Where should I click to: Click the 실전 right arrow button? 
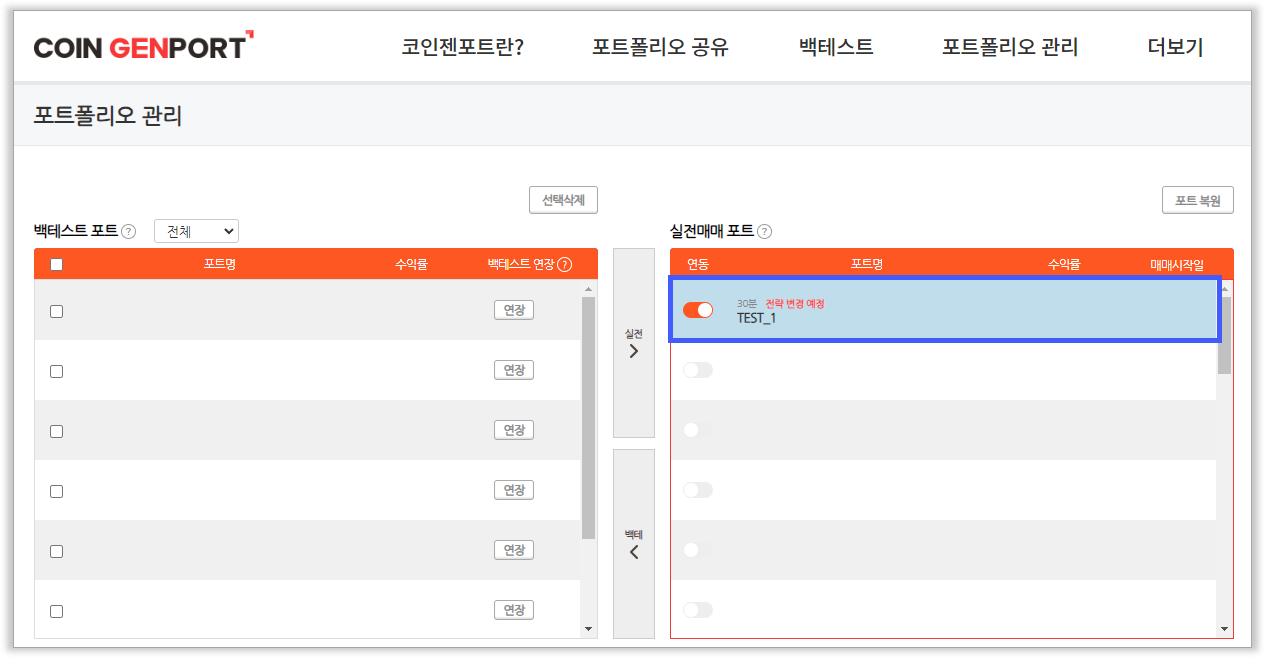point(633,343)
